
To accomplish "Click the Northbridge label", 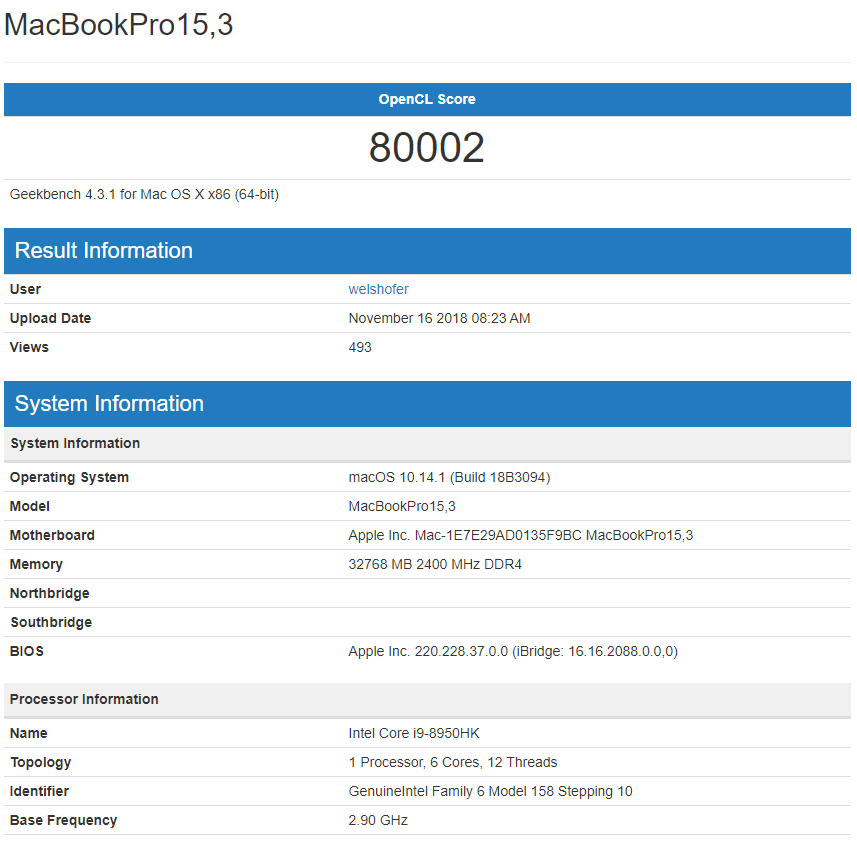I will 50,593.
